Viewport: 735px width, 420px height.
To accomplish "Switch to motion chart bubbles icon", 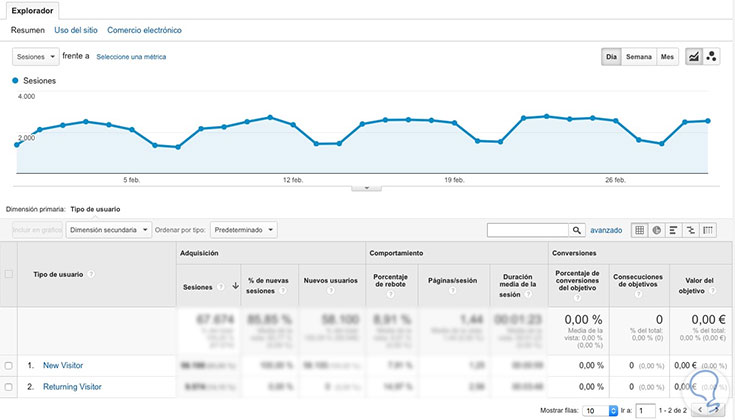I will 711,57.
